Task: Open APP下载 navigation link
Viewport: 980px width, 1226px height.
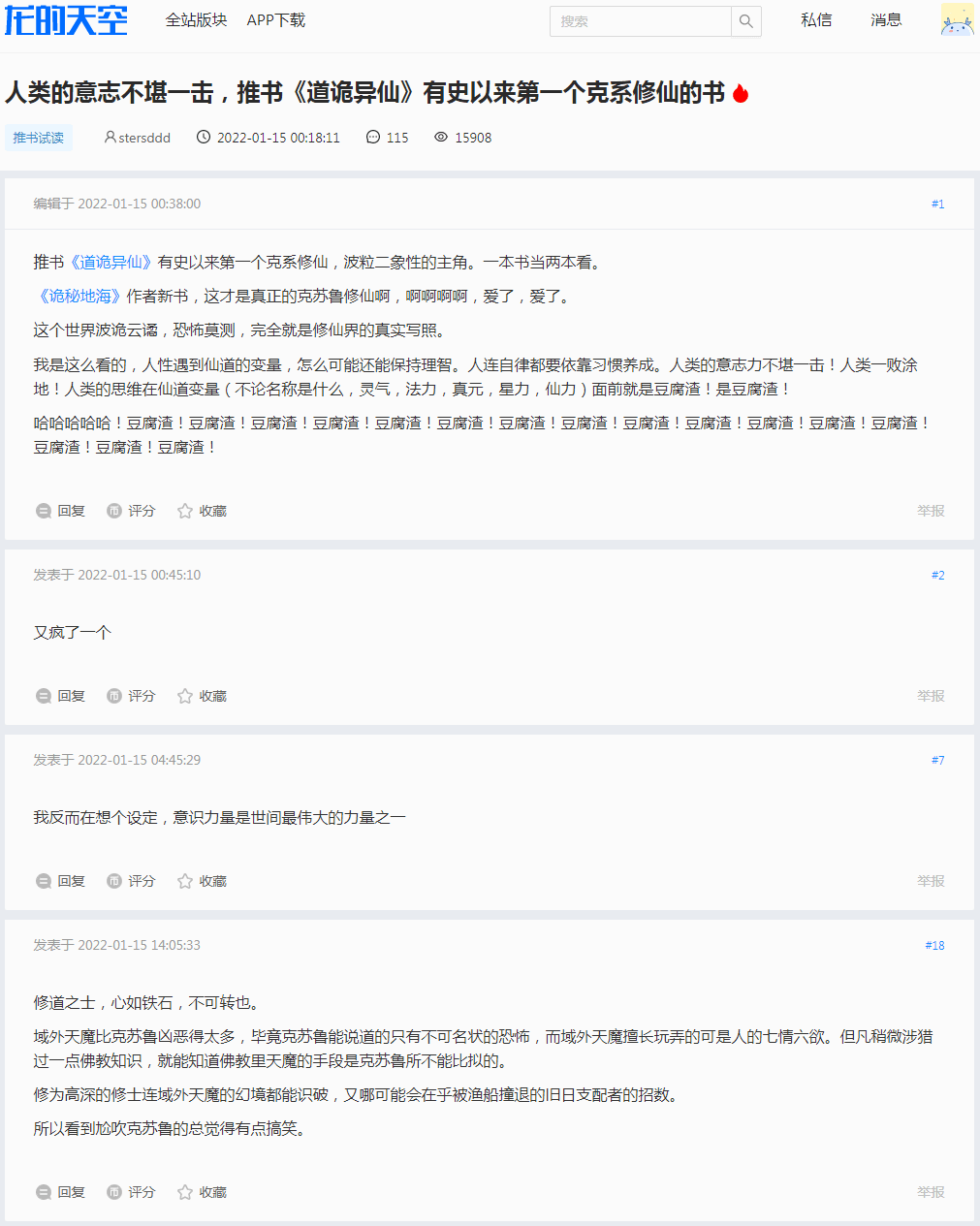Action: pos(276,20)
